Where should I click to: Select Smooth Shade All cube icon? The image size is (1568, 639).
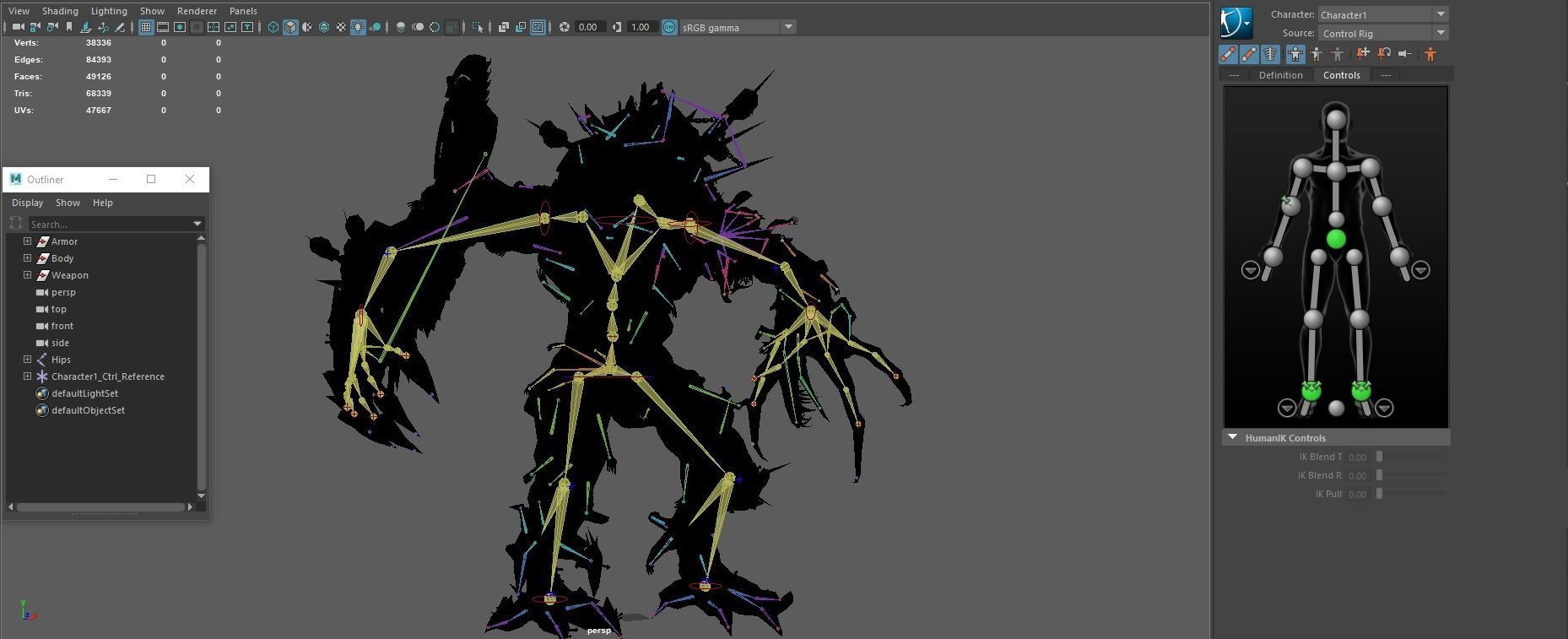click(290, 27)
